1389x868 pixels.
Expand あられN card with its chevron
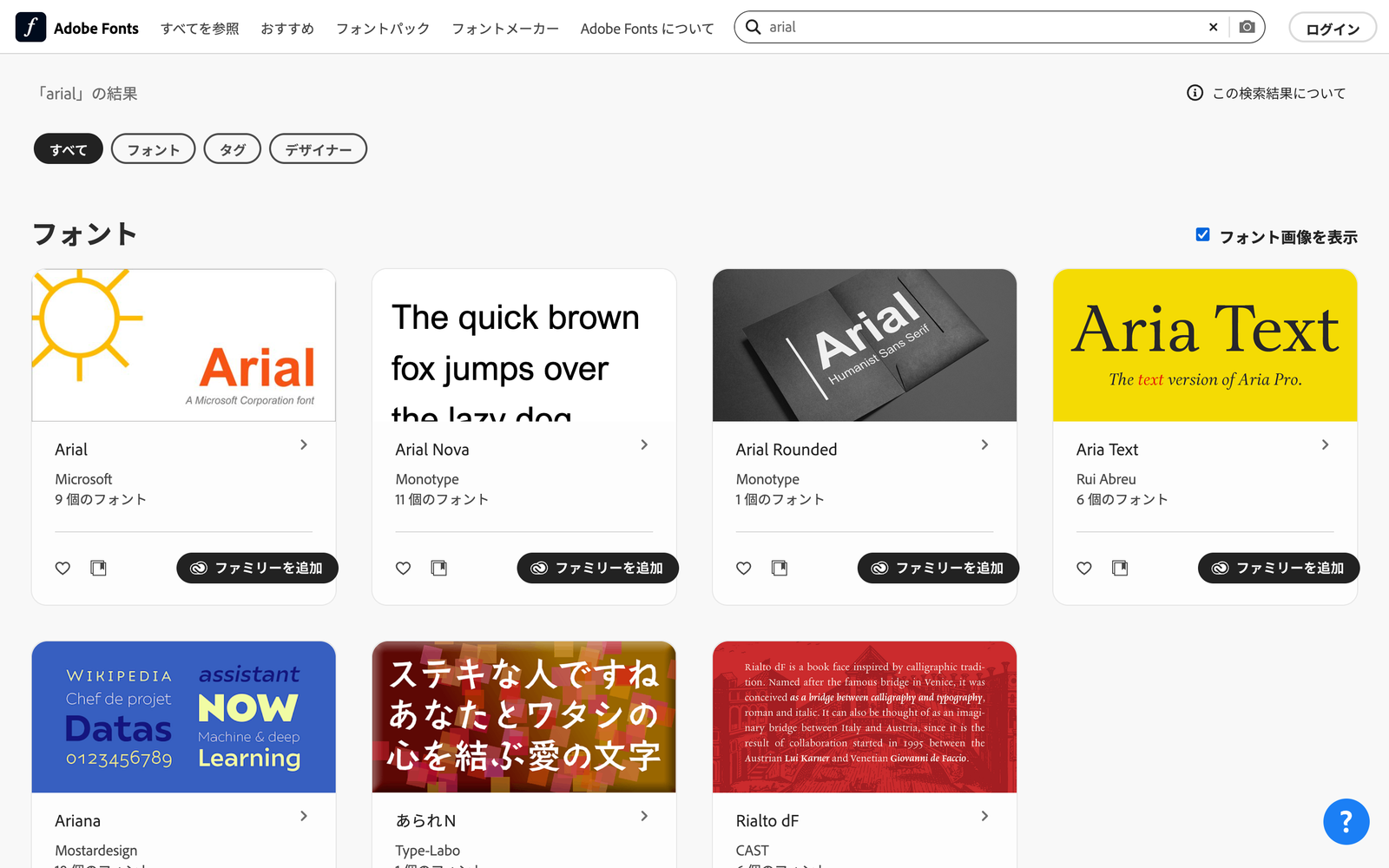[644, 816]
